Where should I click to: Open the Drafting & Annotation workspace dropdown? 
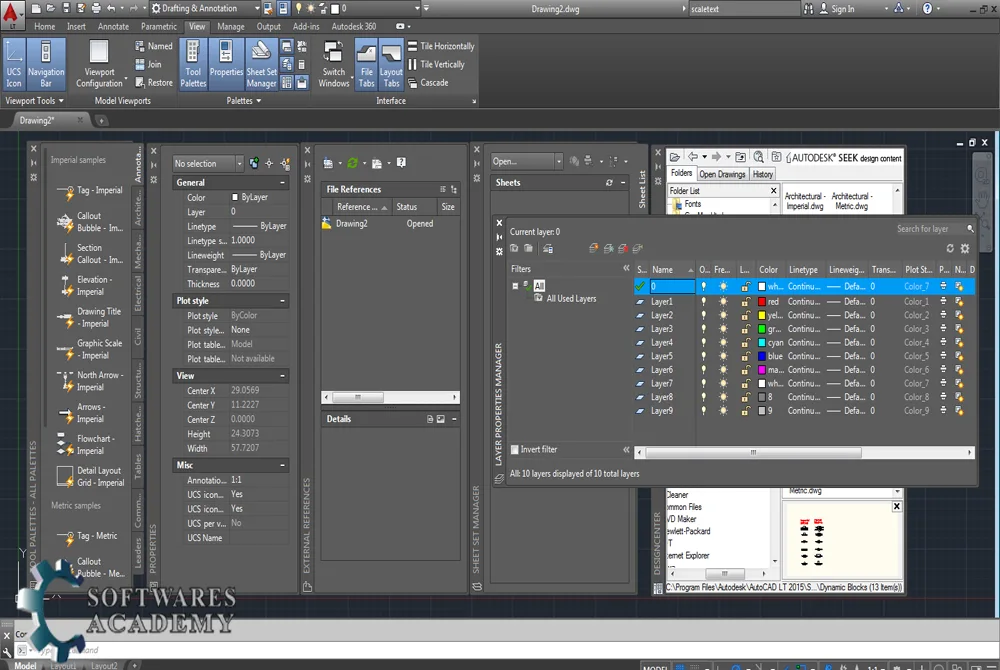pyautogui.click(x=205, y=8)
